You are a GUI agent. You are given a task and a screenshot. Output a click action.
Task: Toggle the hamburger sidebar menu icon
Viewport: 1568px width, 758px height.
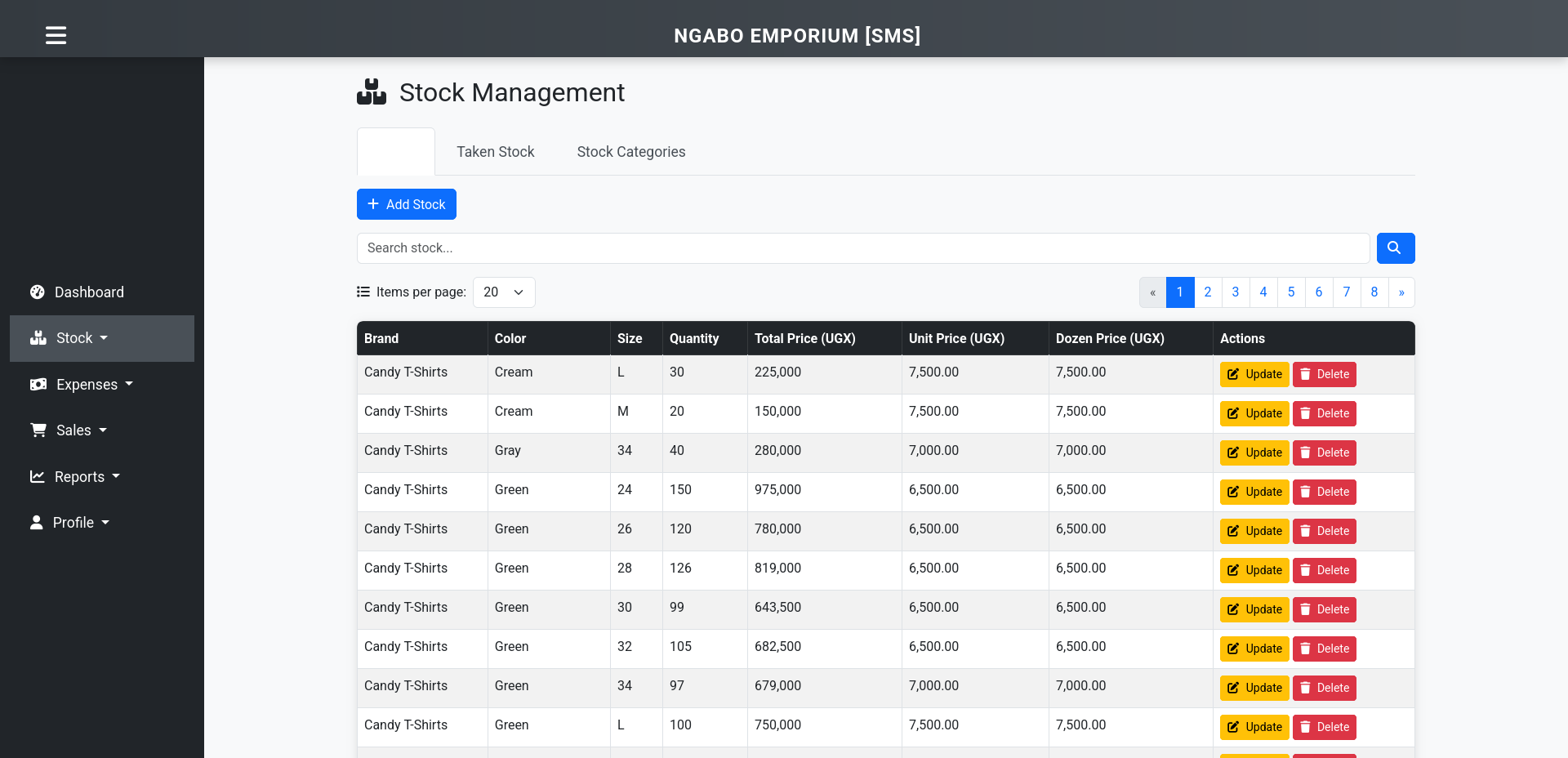[x=56, y=35]
